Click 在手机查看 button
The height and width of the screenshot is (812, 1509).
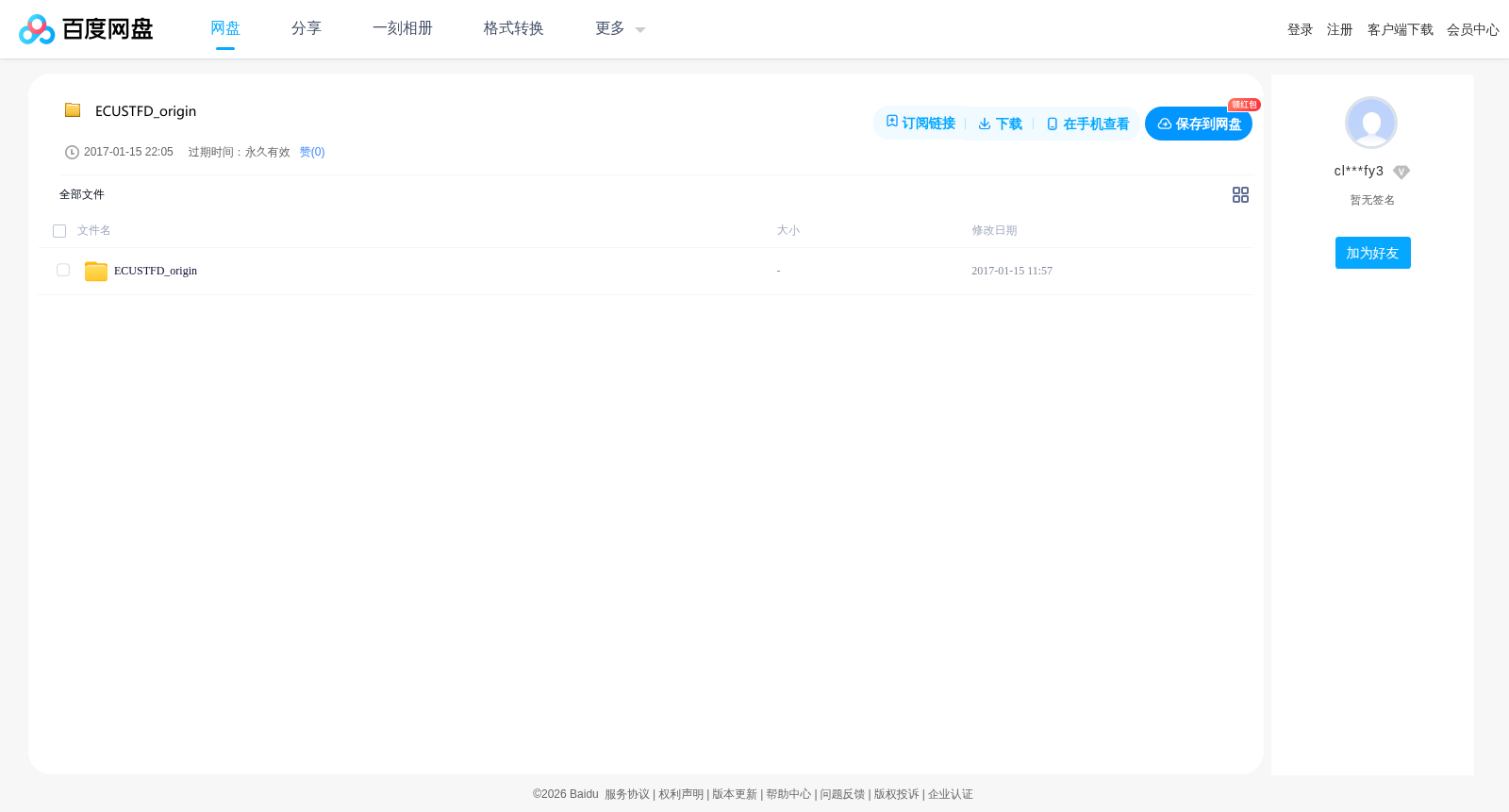pyautogui.click(x=1087, y=124)
